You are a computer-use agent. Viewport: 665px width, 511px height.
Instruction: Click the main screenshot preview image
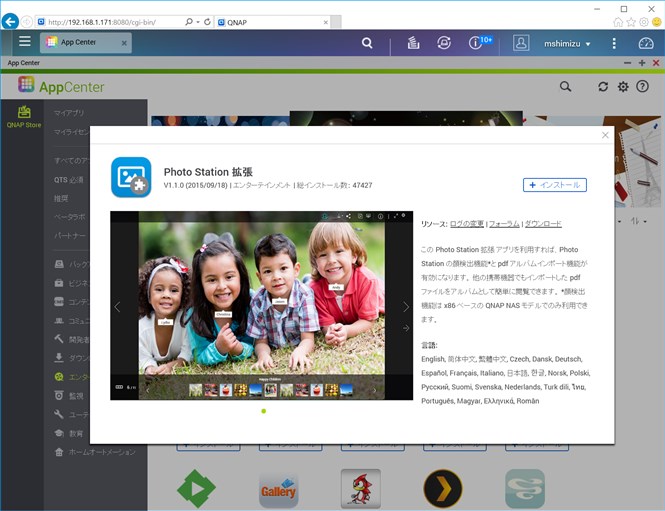pyautogui.click(x=262, y=305)
